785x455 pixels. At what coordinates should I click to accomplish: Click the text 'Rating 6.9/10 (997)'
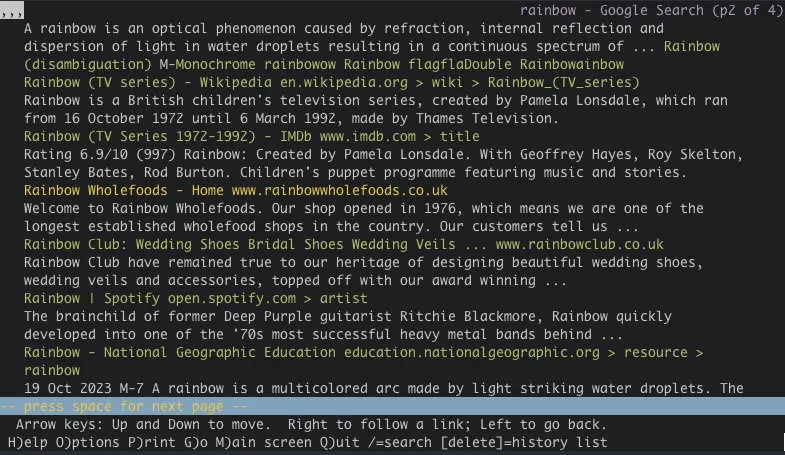click(99, 155)
